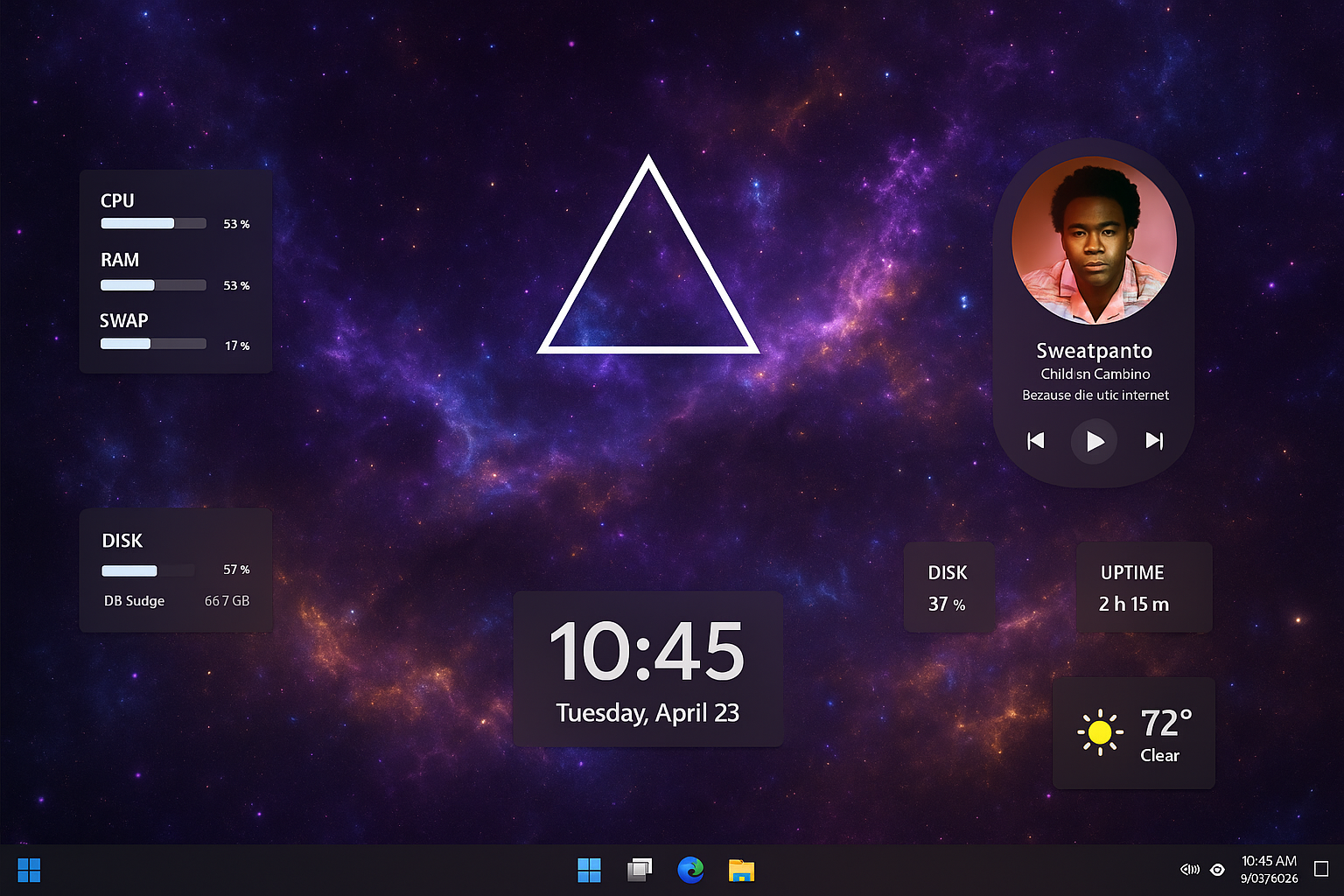This screenshot has width=1344, height=896.
Task: Click the DB Sudge label on the DISK widget
Action: pos(134,601)
